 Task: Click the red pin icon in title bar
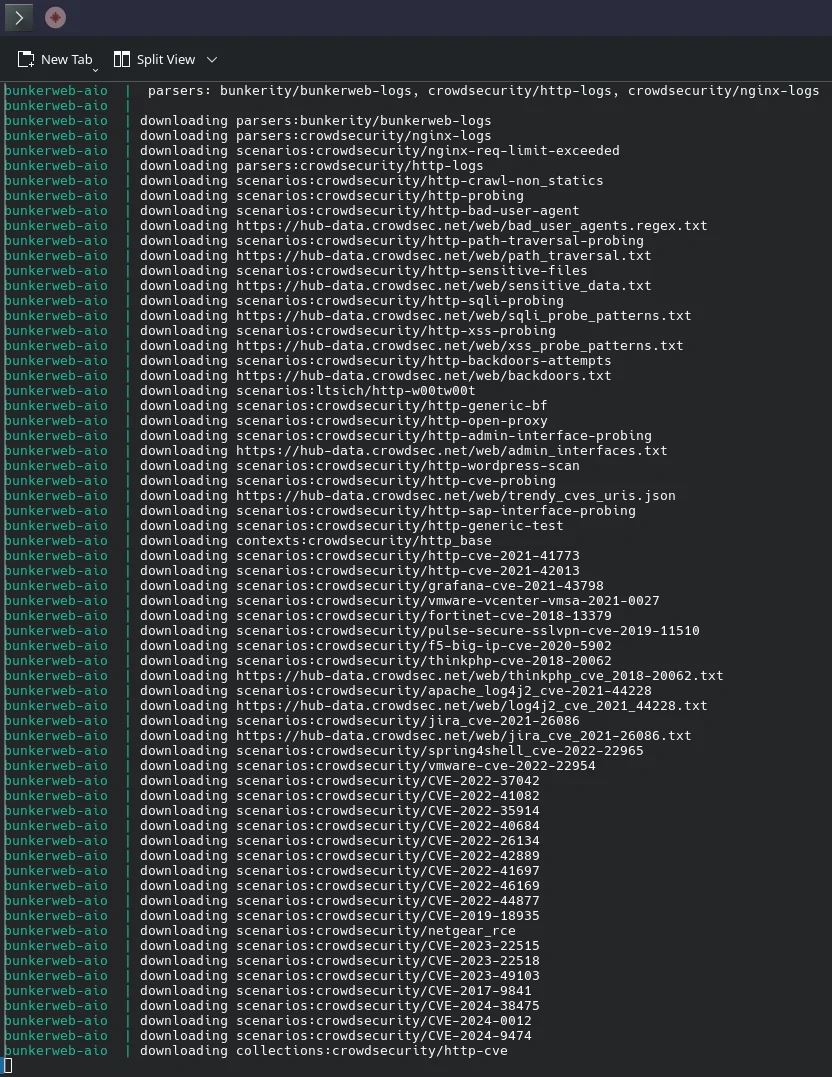tap(56, 18)
